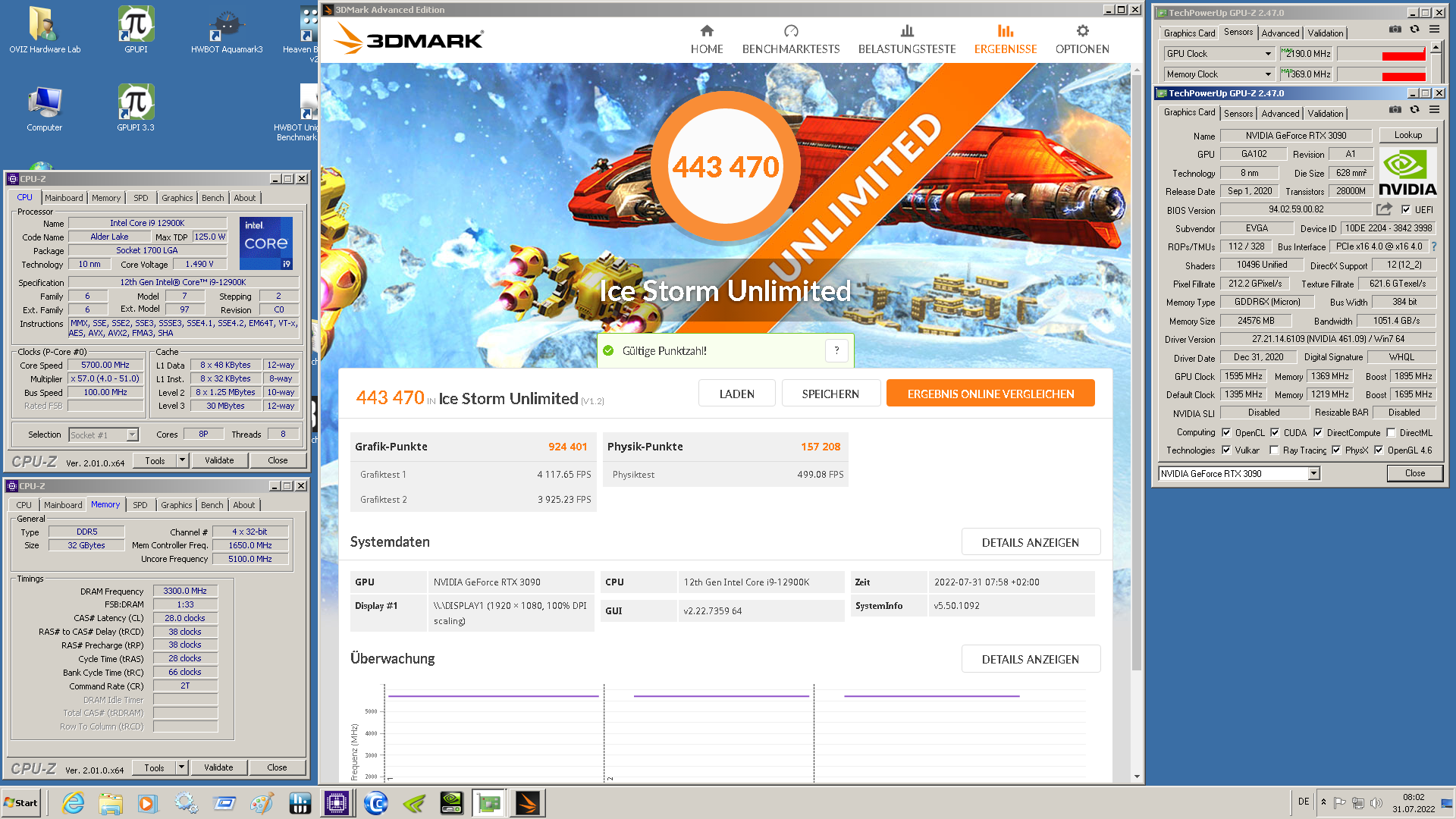
Task: Click the Windows Start button
Action: [21, 803]
